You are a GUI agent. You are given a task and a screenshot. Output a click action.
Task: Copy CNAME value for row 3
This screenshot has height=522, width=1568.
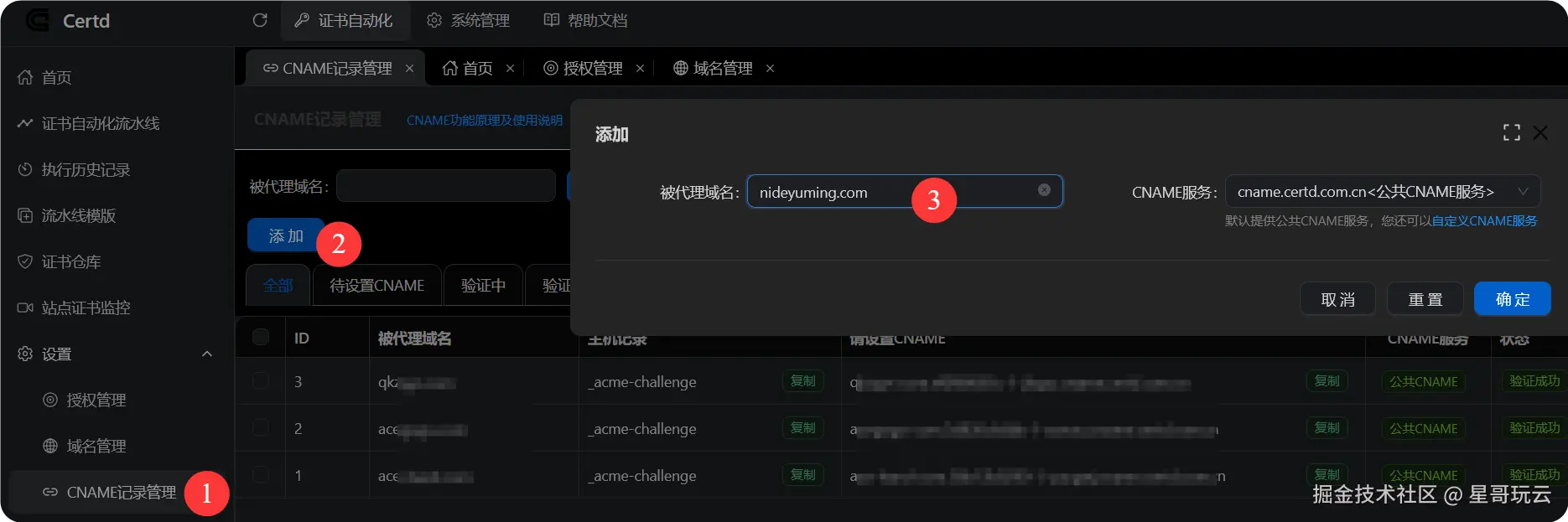click(x=1327, y=381)
